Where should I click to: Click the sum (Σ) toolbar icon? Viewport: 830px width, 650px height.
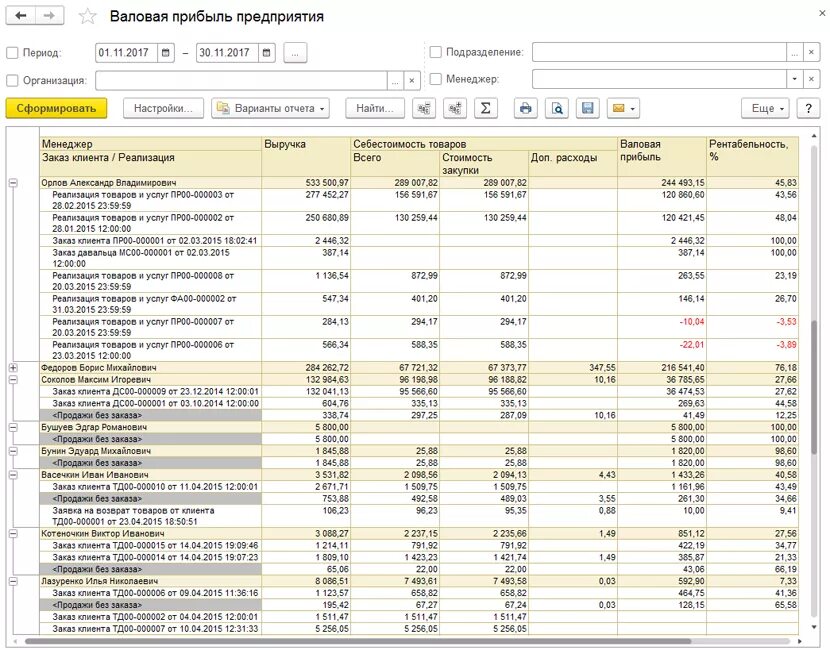[485, 108]
